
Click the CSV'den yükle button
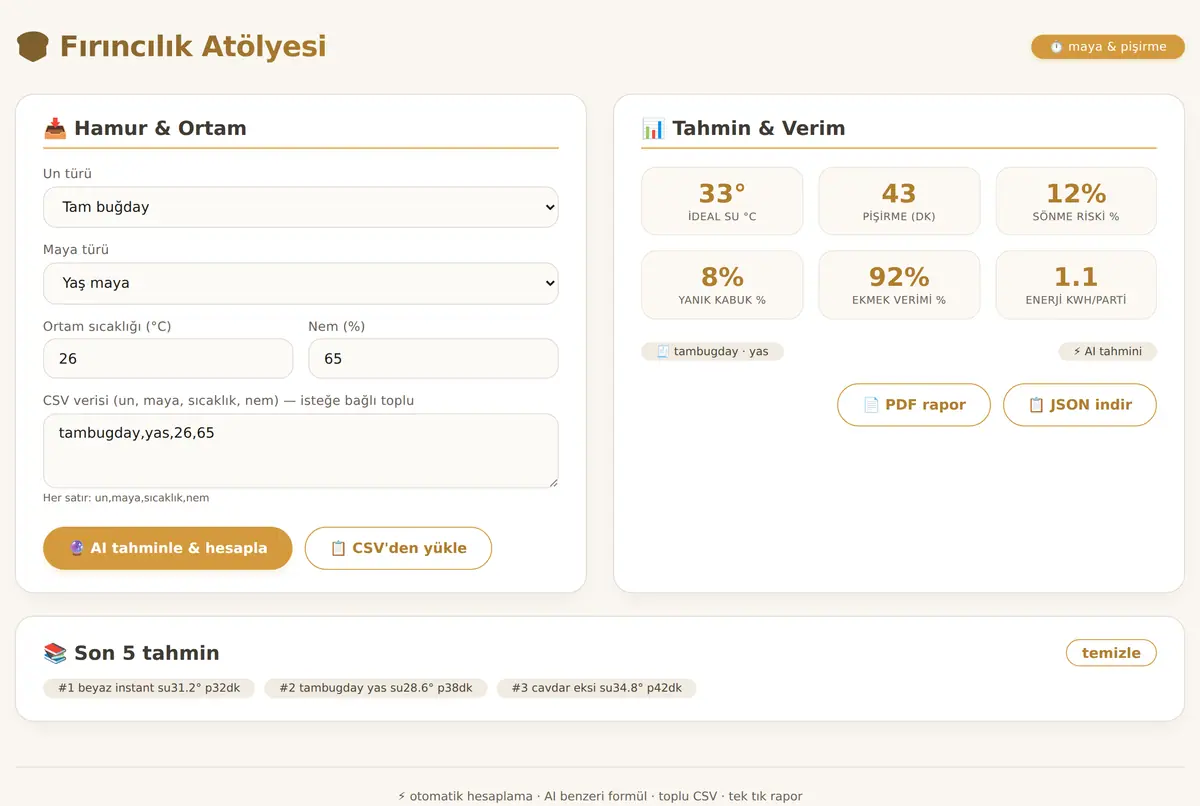398,548
